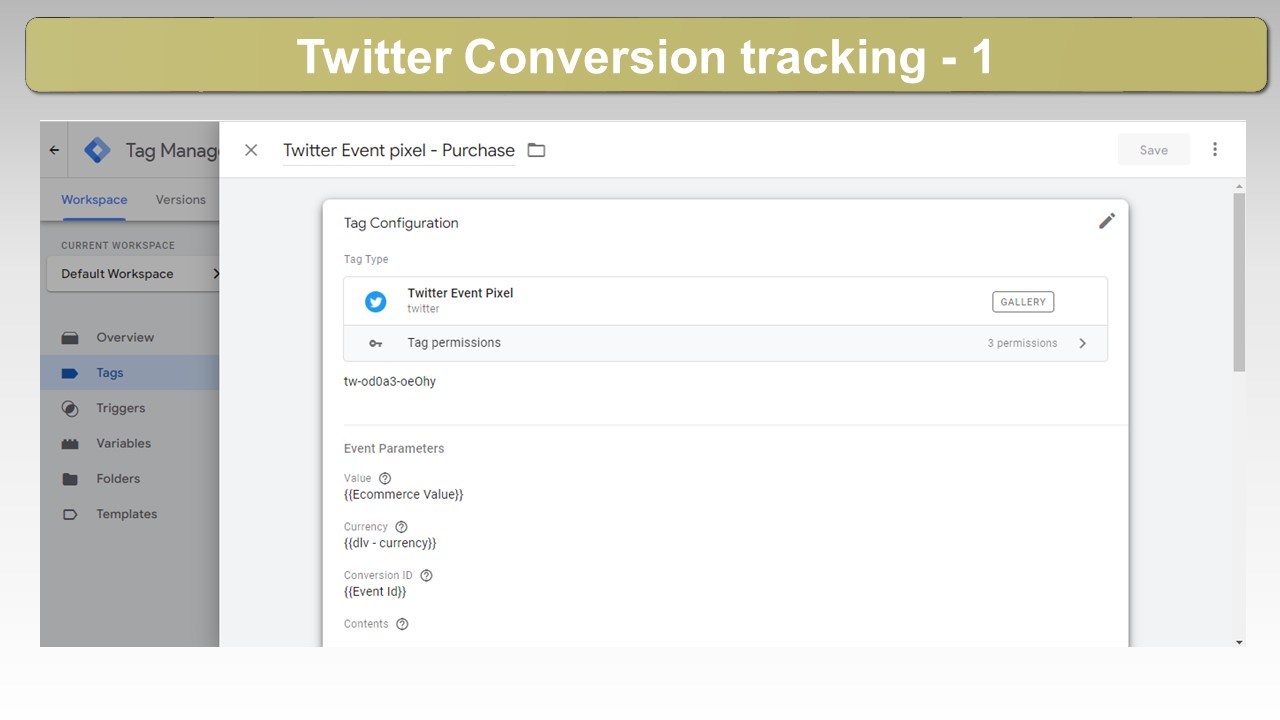1280x720 pixels.
Task: Click the Folders sidebar icon
Action: pyautogui.click(x=70, y=479)
